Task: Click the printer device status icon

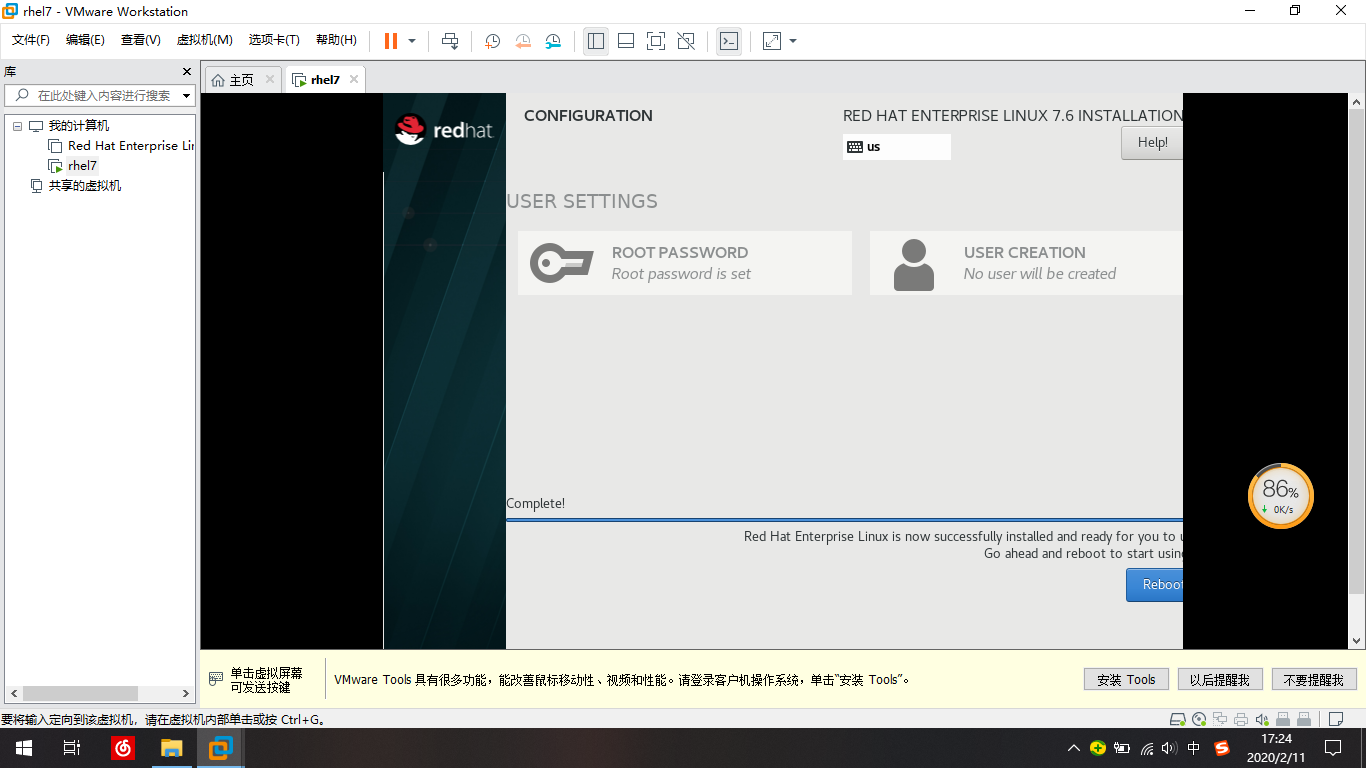Action: point(1241,719)
